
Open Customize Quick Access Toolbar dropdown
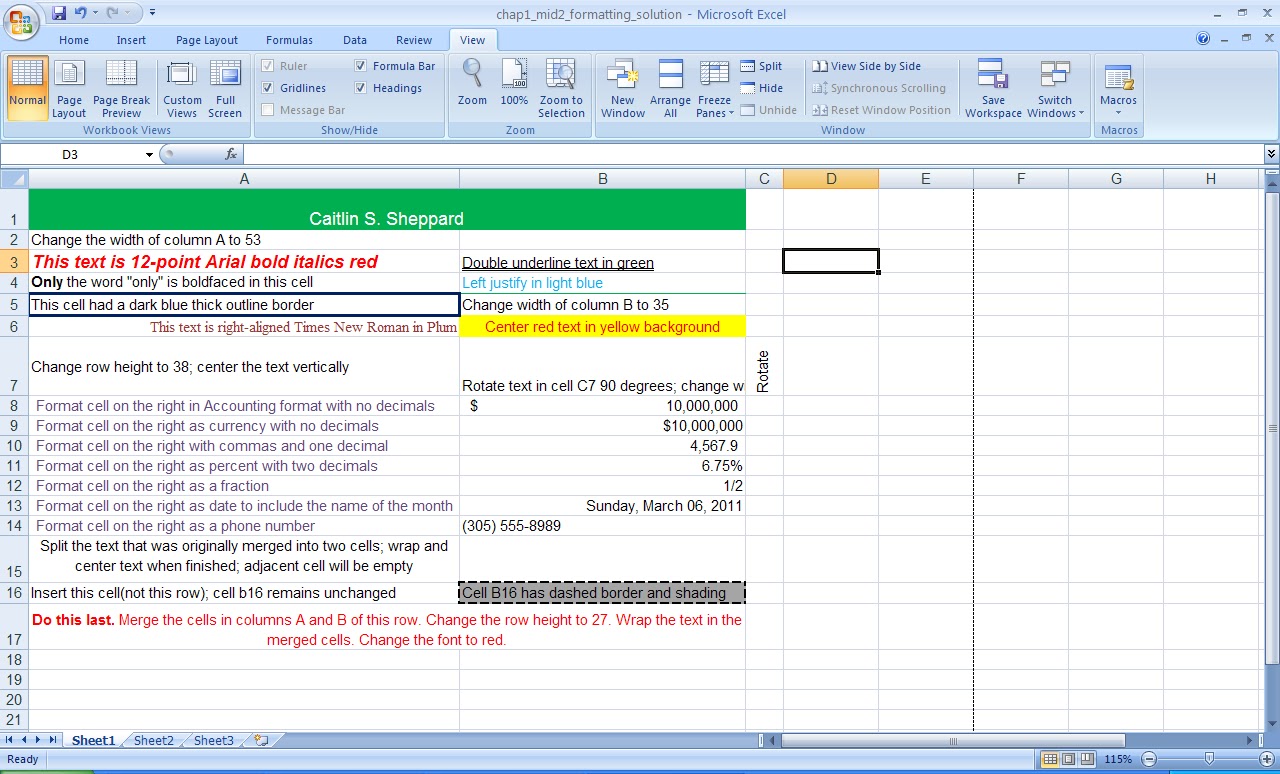tap(153, 13)
